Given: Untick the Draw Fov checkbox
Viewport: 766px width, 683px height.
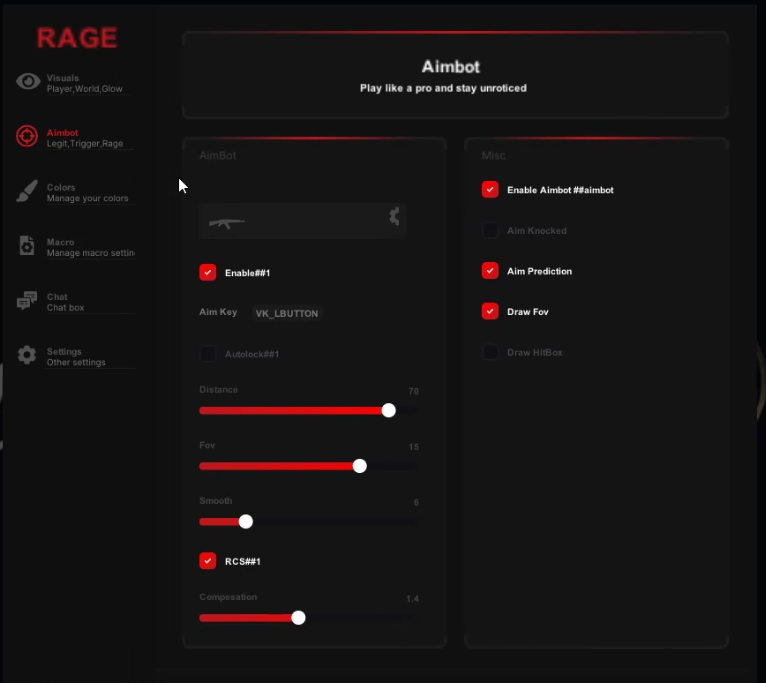Looking at the screenshot, I should click(490, 312).
